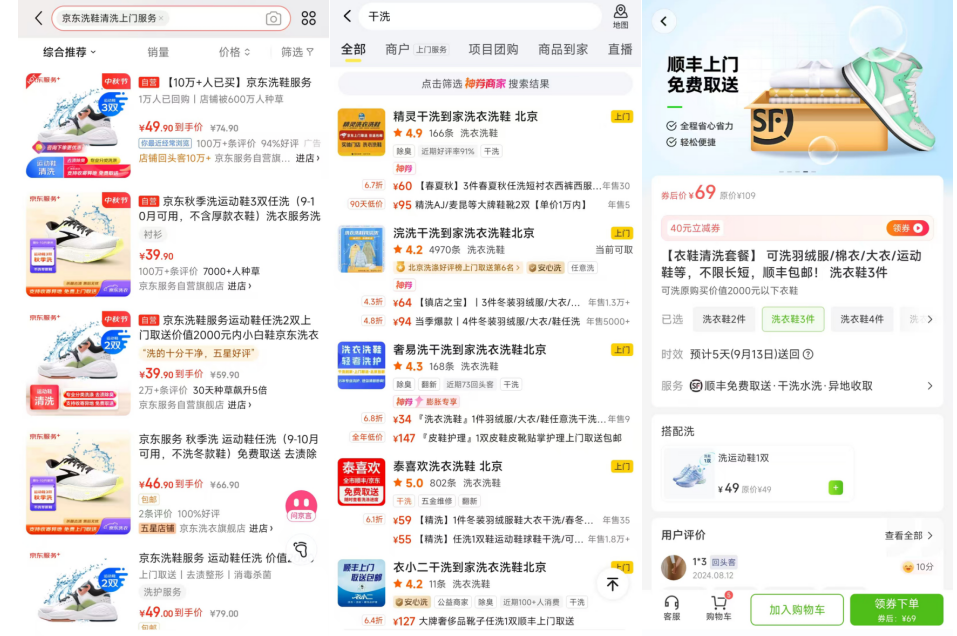Open the shopping cart (购物车) icon
The image size is (957, 636).
(718, 607)
